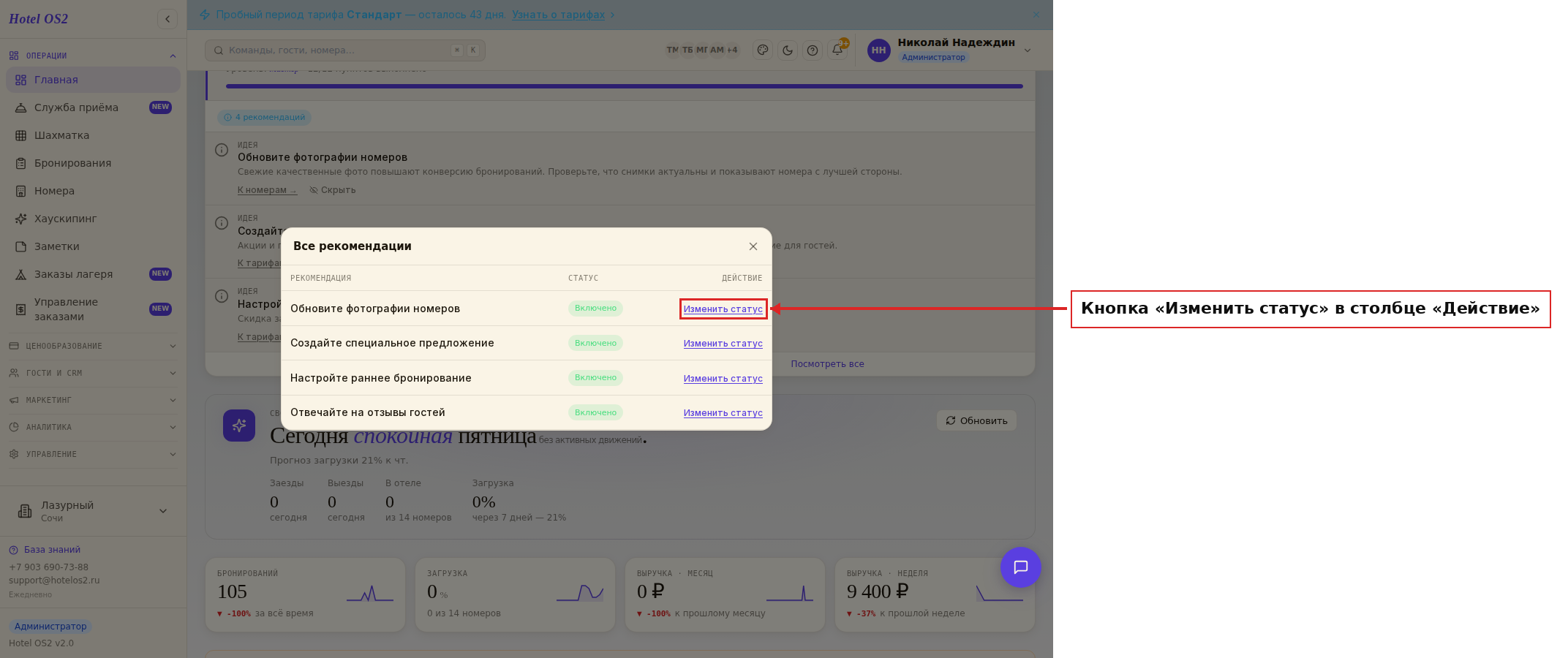The image size is (1568, 658).
Task: Click "Включено" badge for "Создайте специальное предложение"
Action: [x=595, y=343]
